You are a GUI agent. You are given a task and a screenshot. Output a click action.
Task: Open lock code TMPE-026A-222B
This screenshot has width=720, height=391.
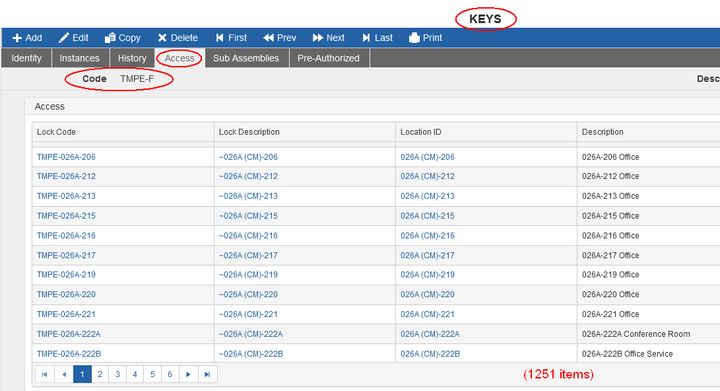[69, 354]
